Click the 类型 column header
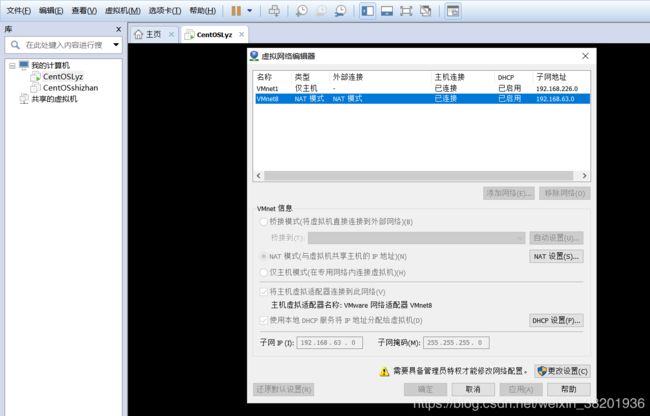The width and height of the screenshot is (650, 416). [302, 77]
